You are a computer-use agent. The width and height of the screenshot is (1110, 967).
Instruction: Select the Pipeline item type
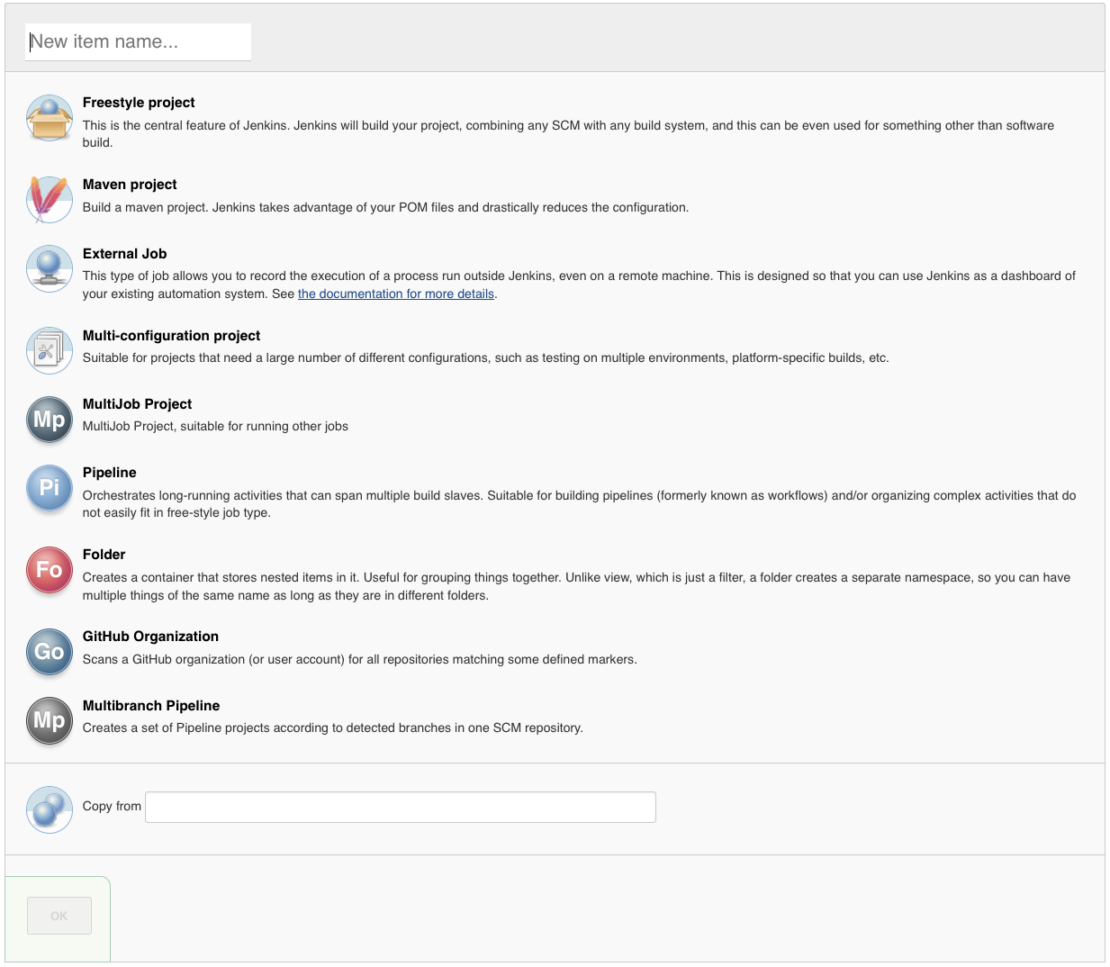click(110, 472)
